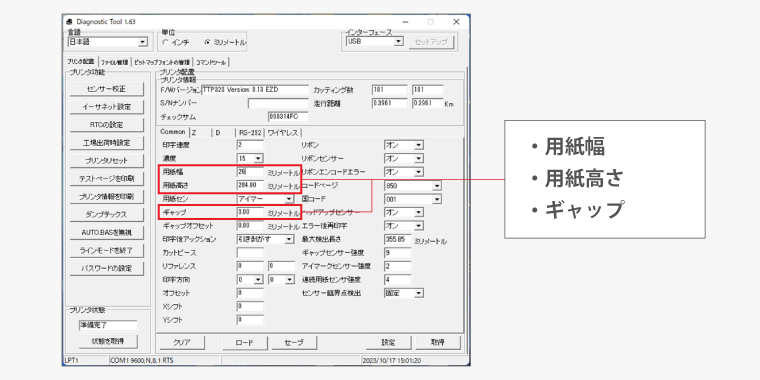Select the RS-232 settings tab
Viewport: 760px width, 380px height.
[x=250, y=133]
